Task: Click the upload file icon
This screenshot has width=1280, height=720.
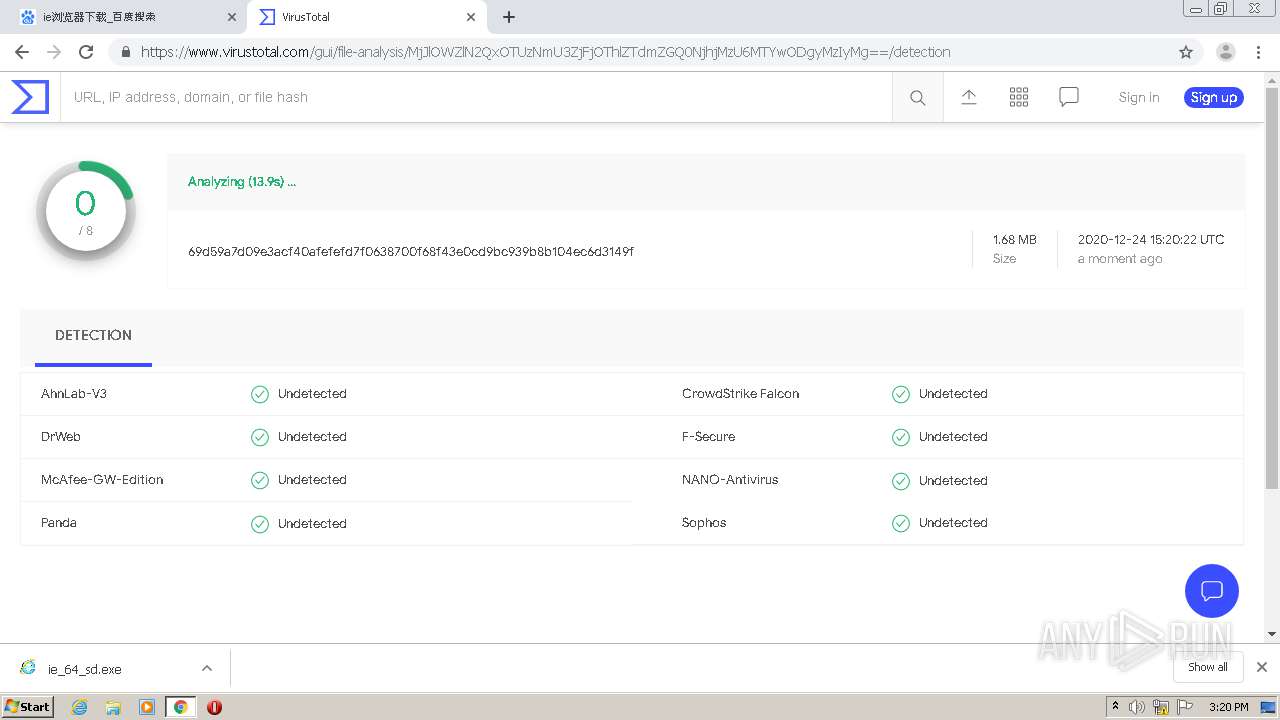Action: pos(969,97)
